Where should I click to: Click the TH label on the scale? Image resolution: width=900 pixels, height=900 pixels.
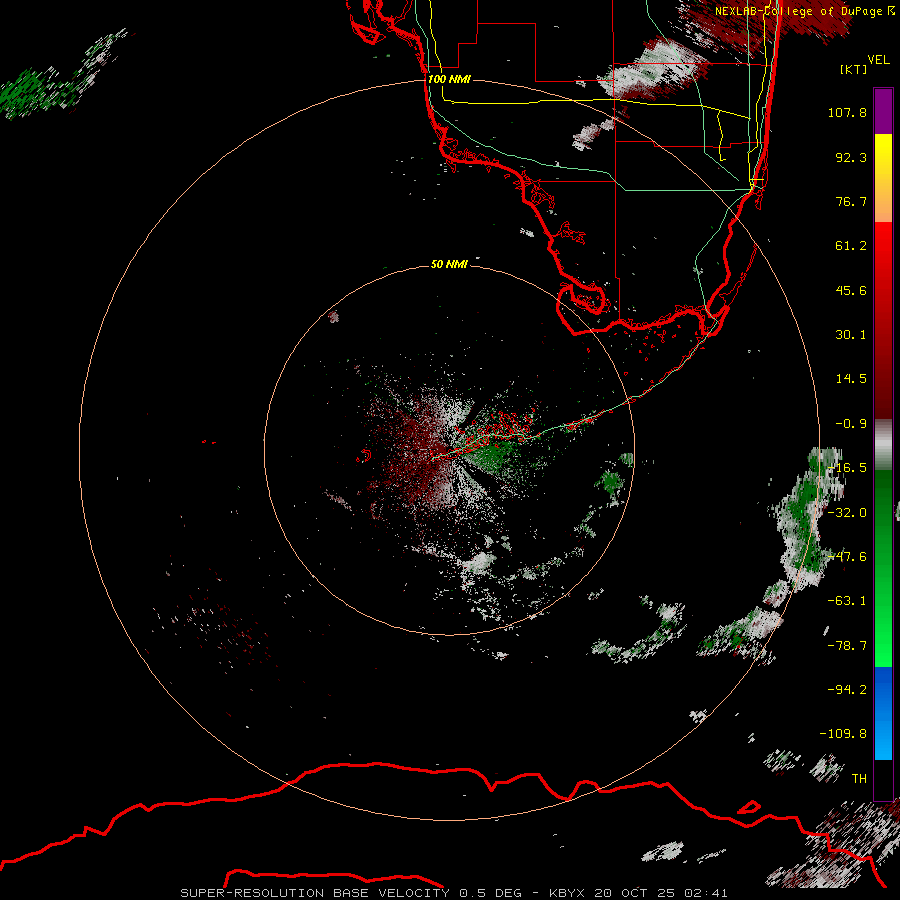(859, 779)
